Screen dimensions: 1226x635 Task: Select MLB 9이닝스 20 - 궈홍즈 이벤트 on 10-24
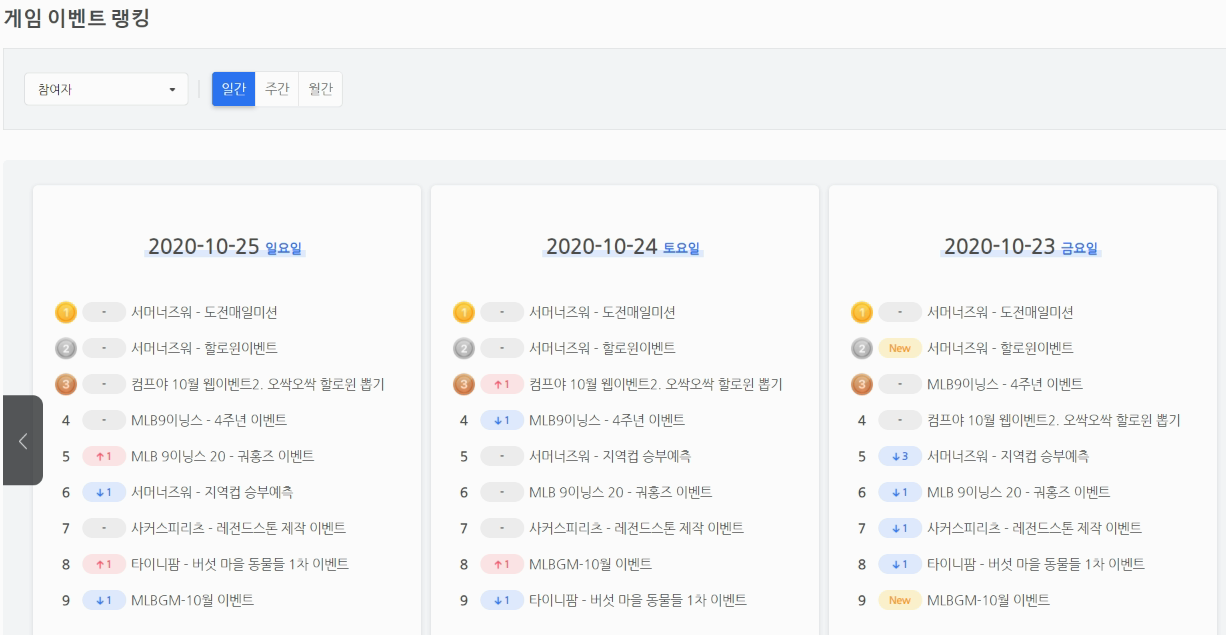click(621, 492)
